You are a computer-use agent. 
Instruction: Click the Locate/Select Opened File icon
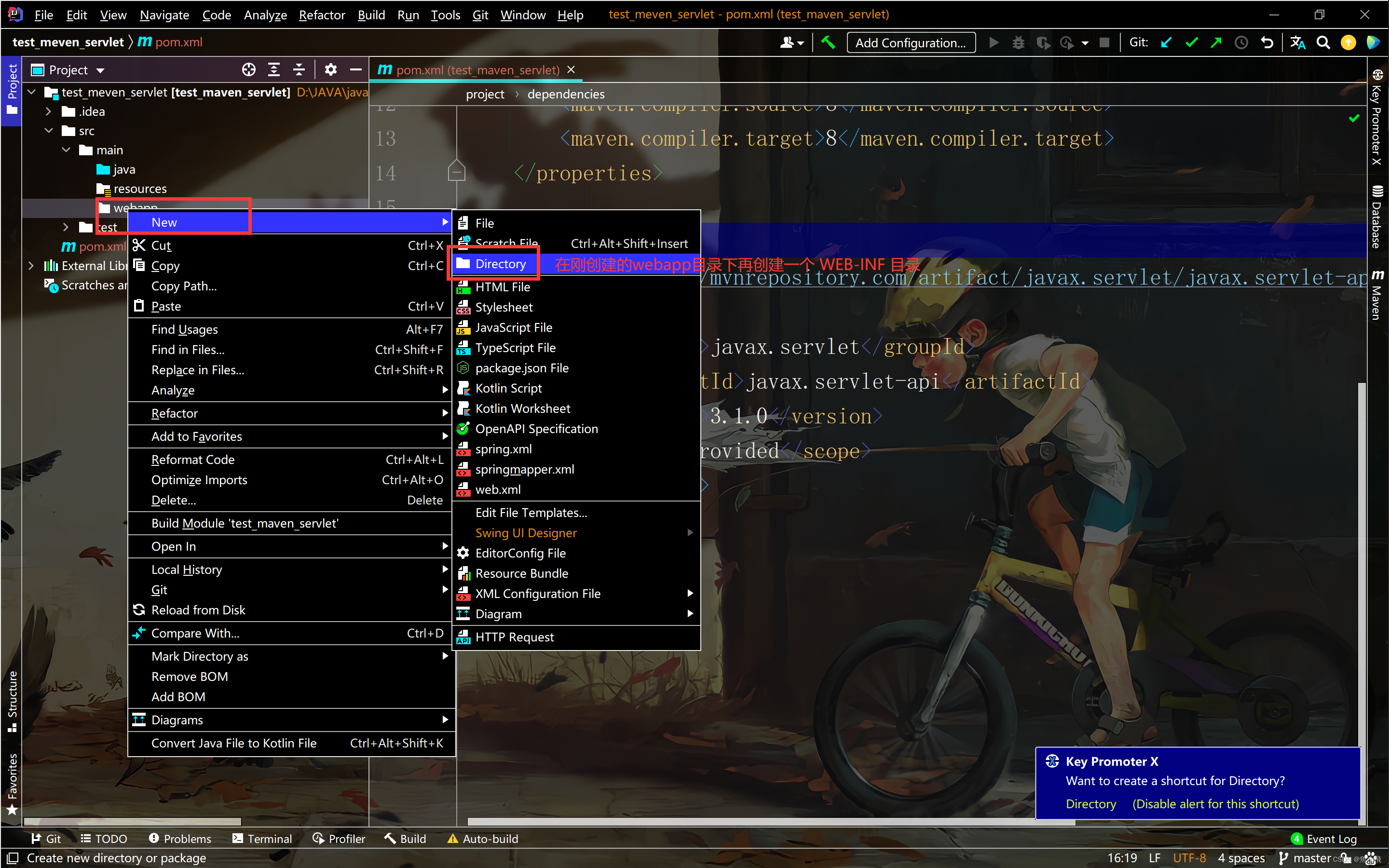coord(248,70)
